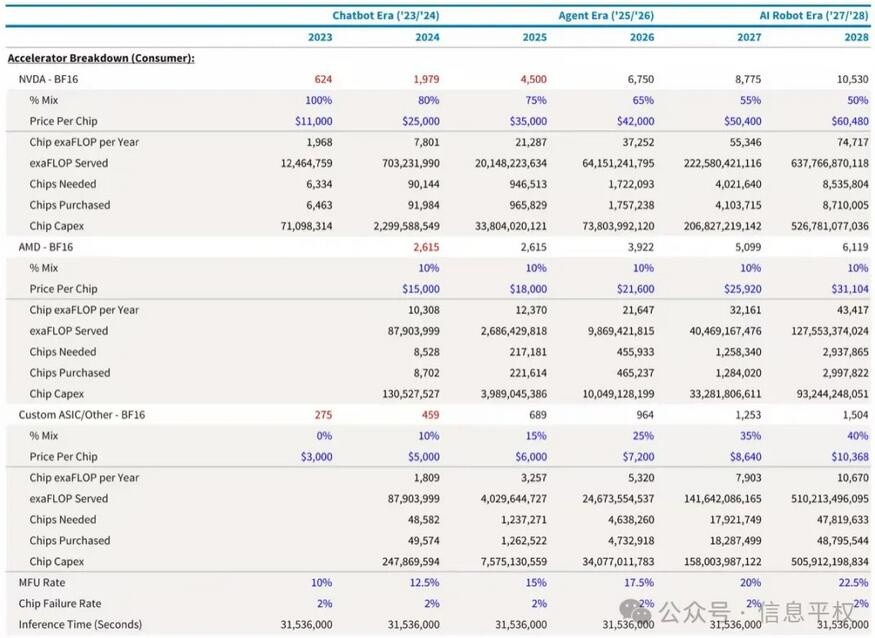Click the $11,000 NVDA price per chip cell
The image size is (875, 638).
[309, 120]
